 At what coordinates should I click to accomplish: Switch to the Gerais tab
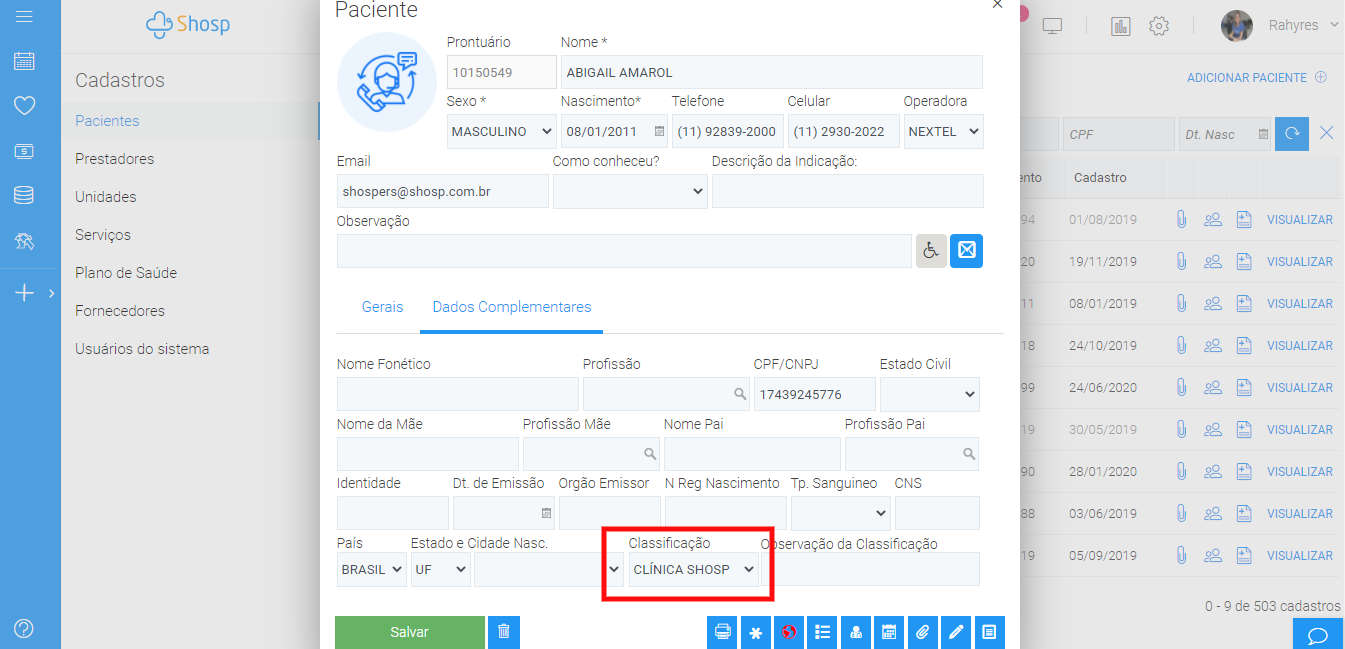(x=383, y=307)
